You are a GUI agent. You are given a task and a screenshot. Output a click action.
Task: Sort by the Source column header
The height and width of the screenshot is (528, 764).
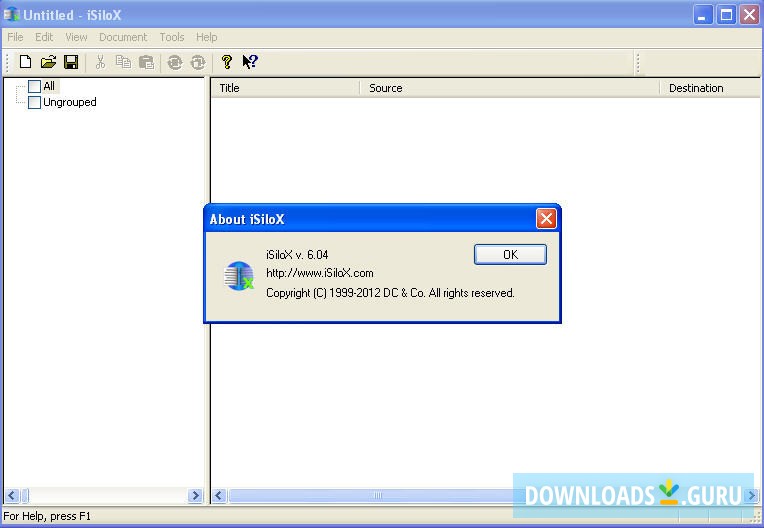(x=510, y=88)
